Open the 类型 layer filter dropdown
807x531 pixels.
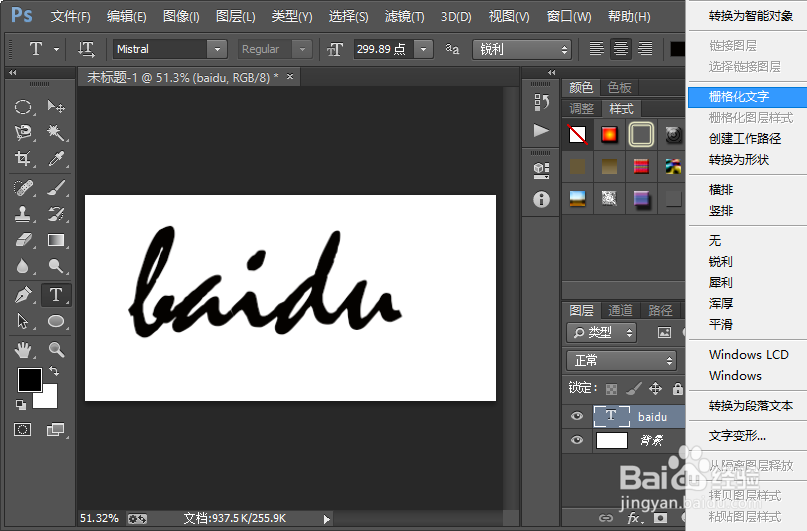(x=602, y=333)
